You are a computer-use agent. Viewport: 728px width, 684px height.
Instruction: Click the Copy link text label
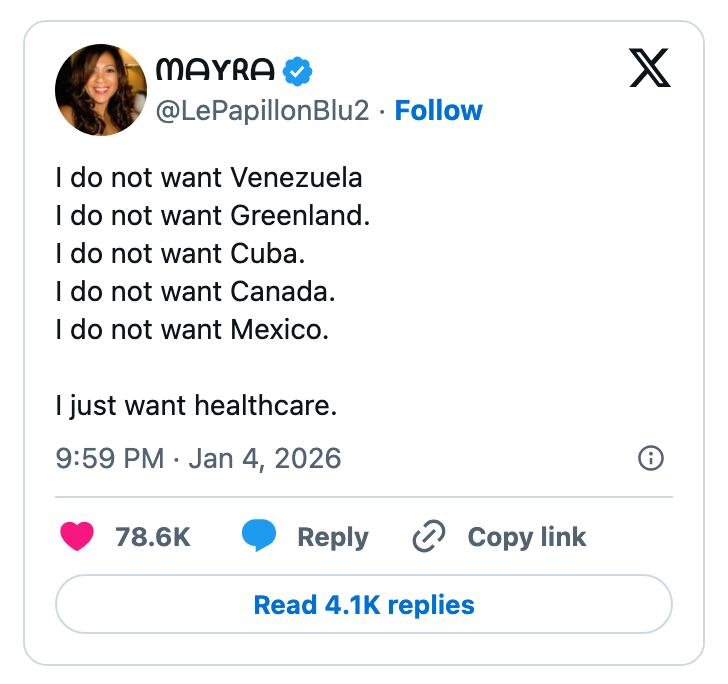[527, 537]
